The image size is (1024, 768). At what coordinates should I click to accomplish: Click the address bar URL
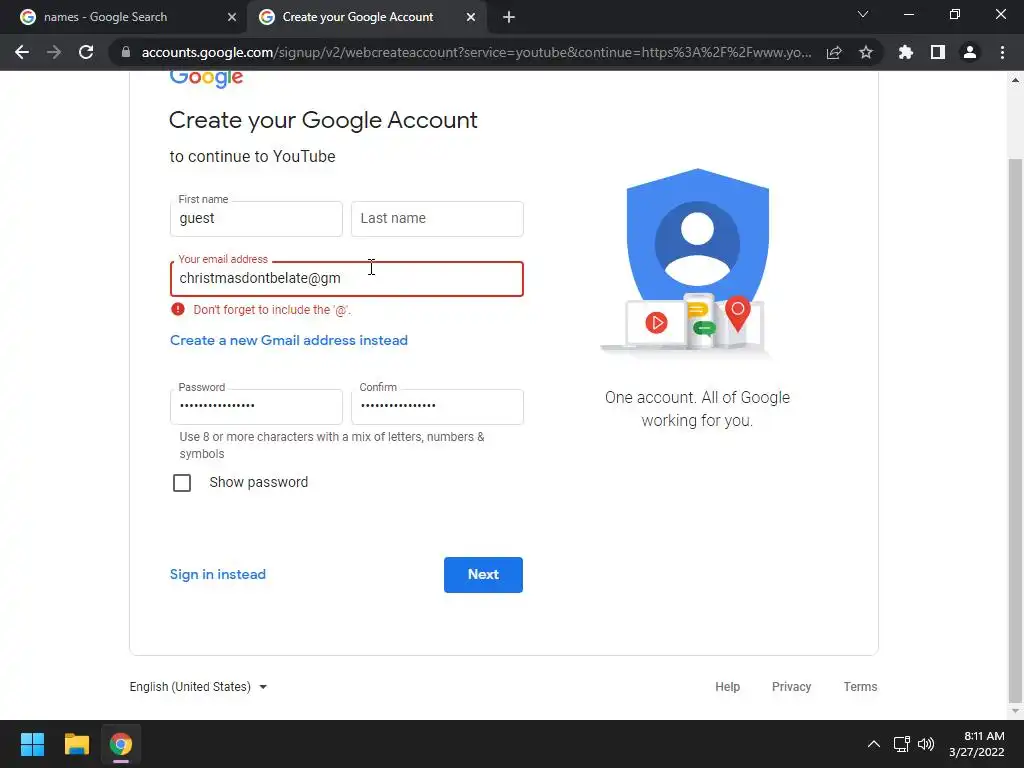coord(476,52)
